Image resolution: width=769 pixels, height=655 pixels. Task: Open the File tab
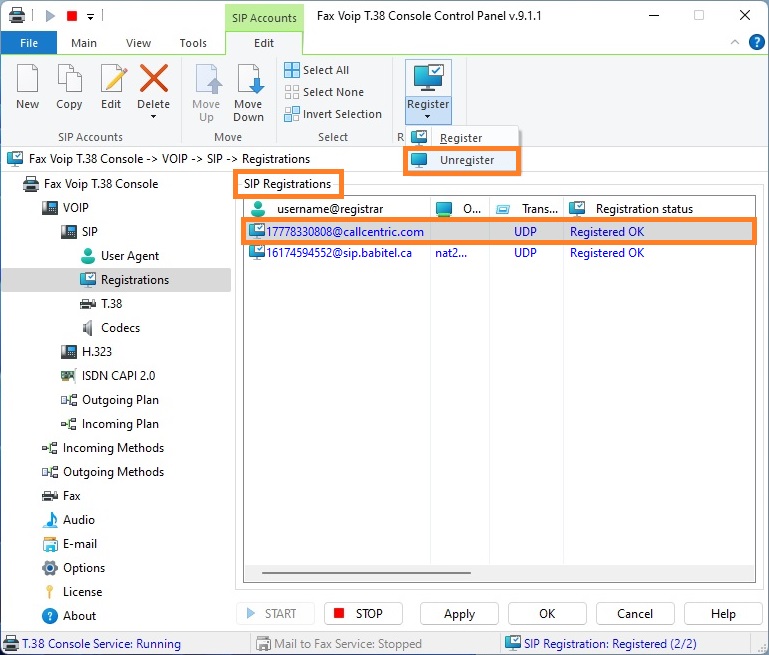point(29,43)
